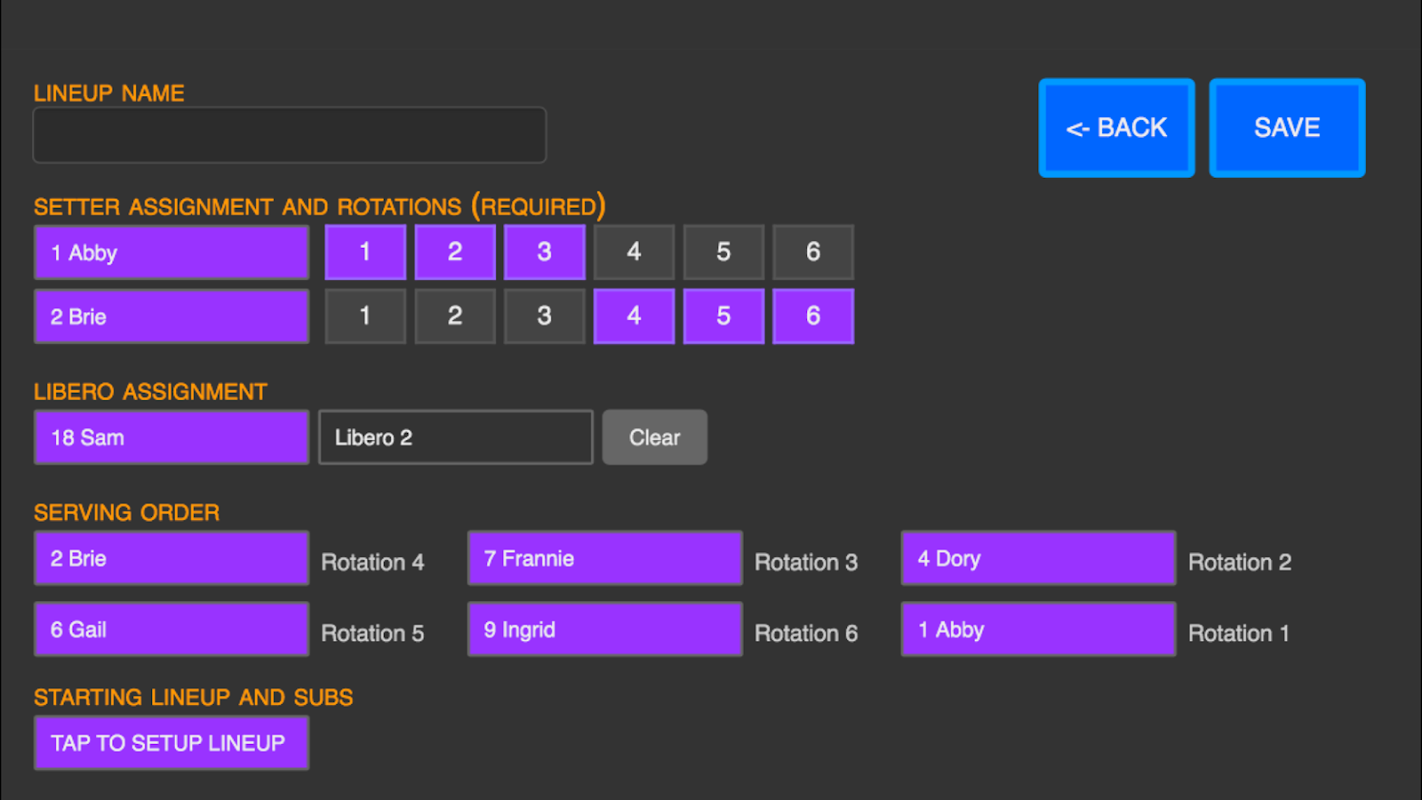This screenshot has height=800, width=1422.
Task: Clear the libero assignment
Action: point(654,437)
